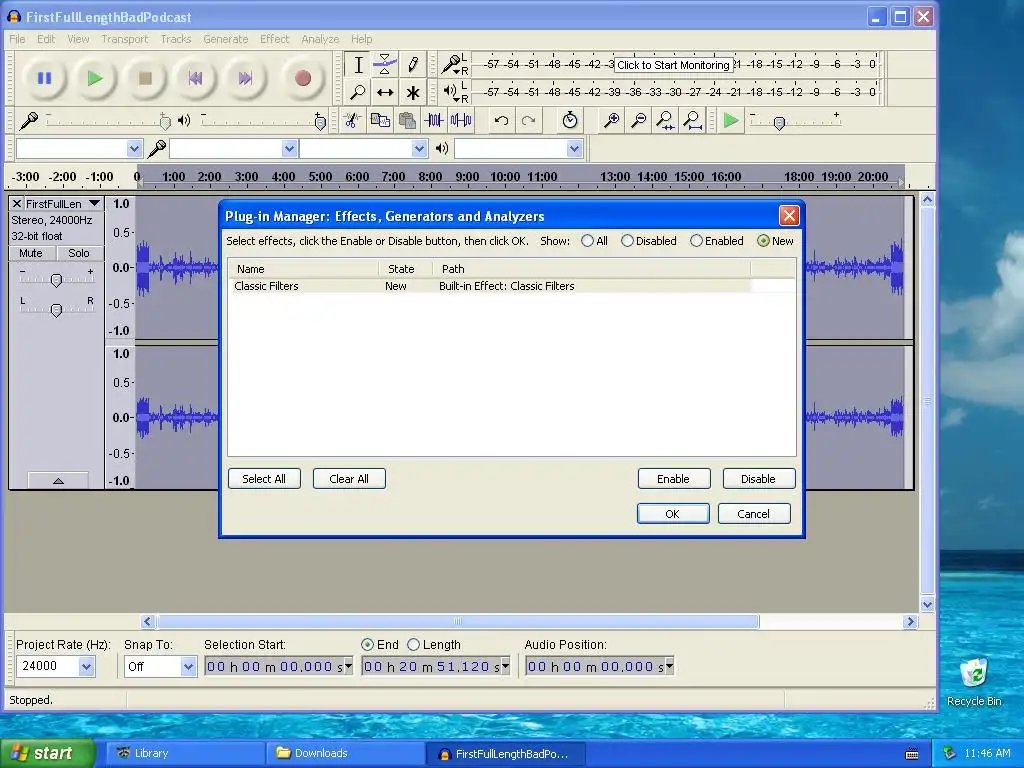Select the Enabled radio button
The width and height of the screenshot is (1024, 768).
[x=696, y=241]
